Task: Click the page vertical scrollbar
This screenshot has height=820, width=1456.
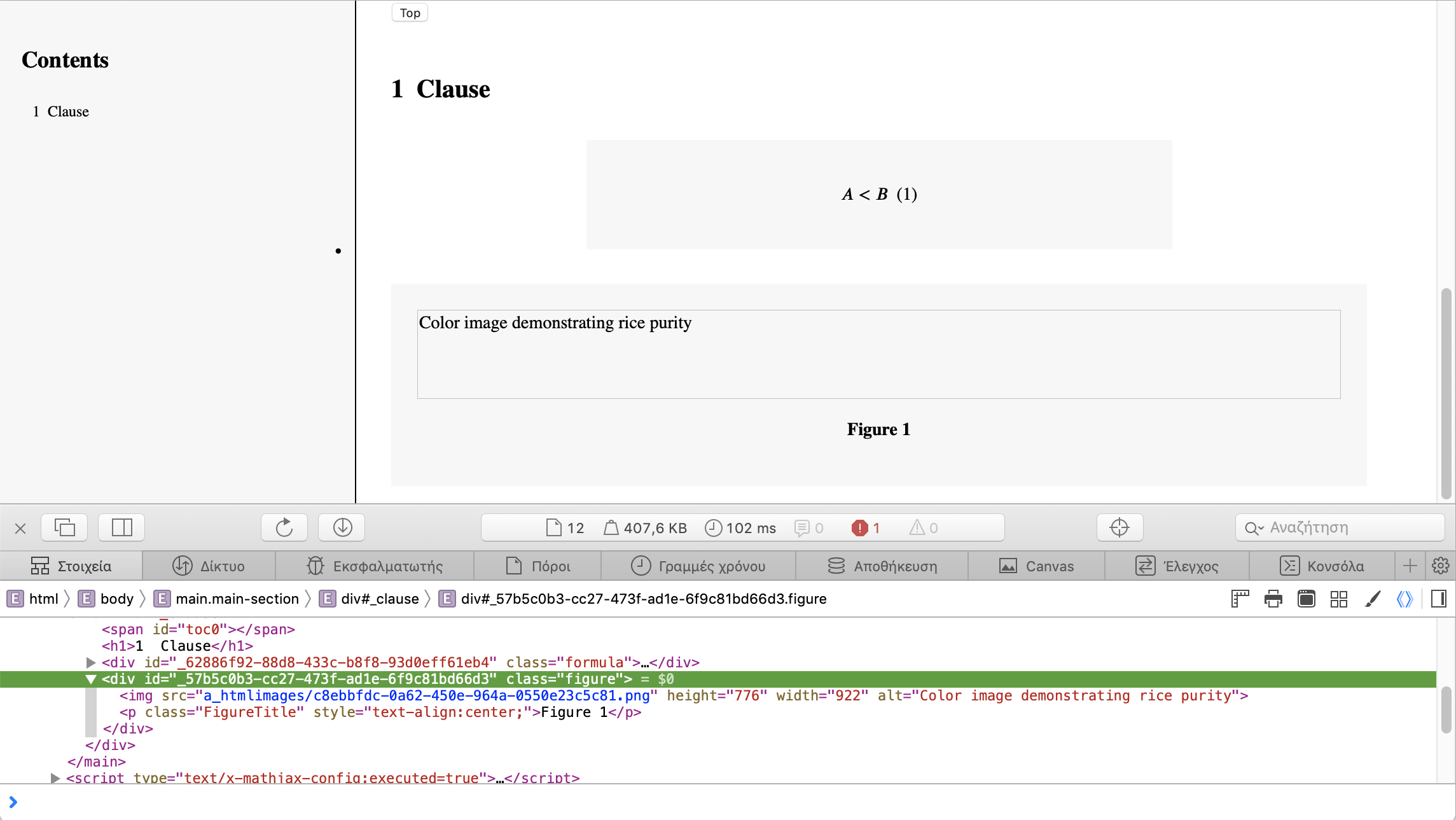Action: point(1446,393)
